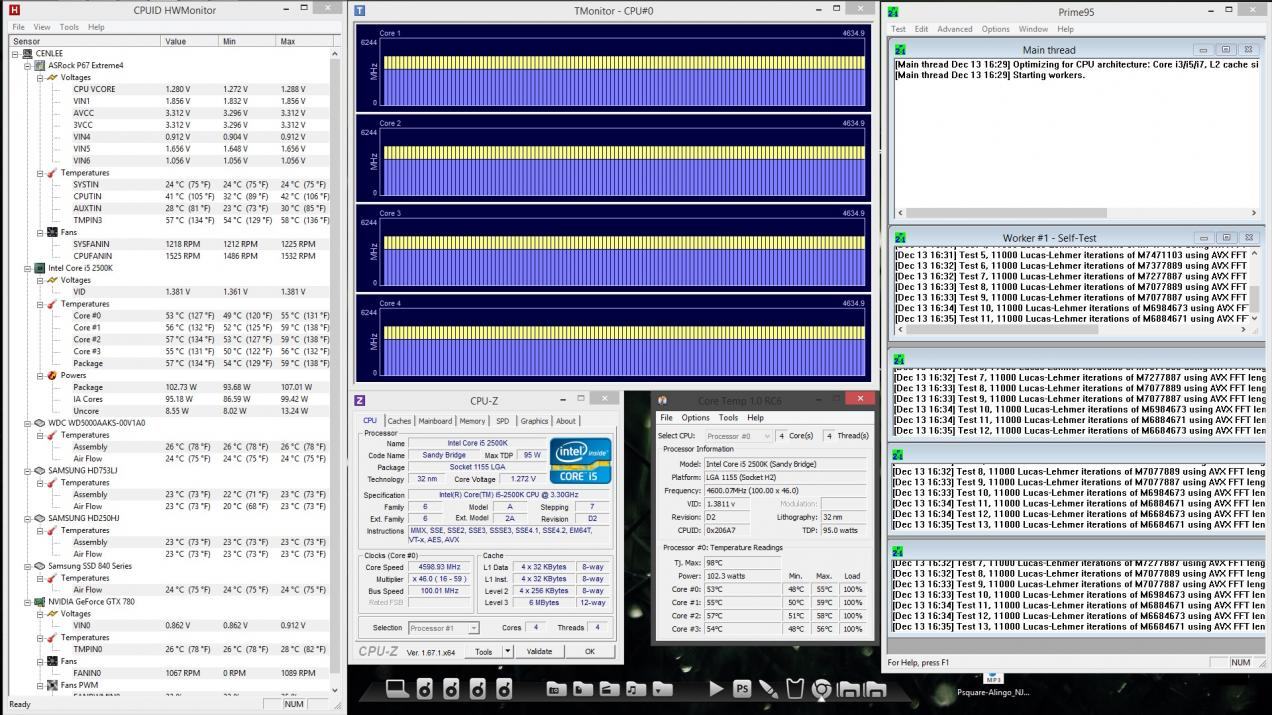Open the View menu in HWMonitor
Screen dimensions: 1272x715
(x=42, y=27)
